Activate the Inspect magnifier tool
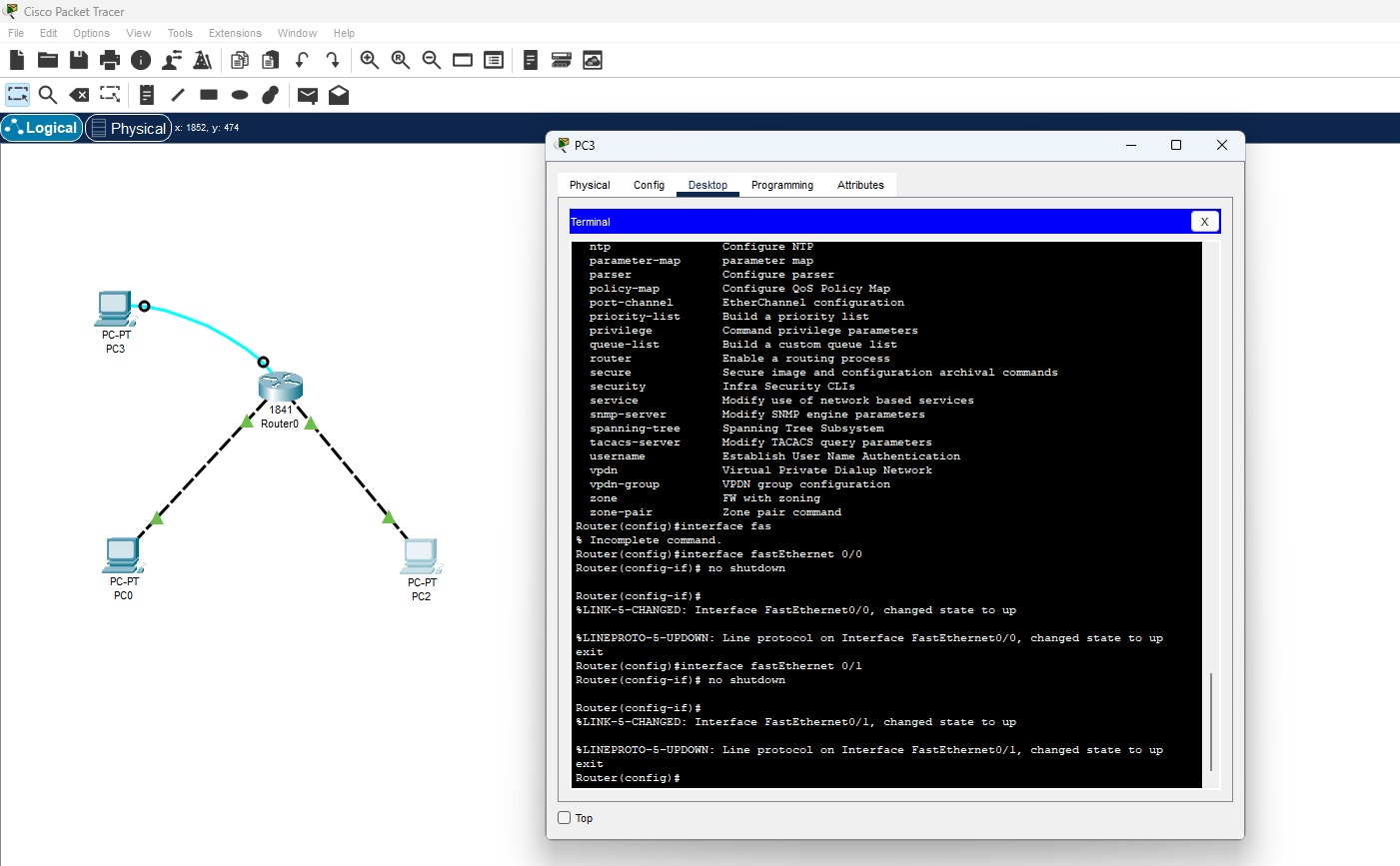 48,95
